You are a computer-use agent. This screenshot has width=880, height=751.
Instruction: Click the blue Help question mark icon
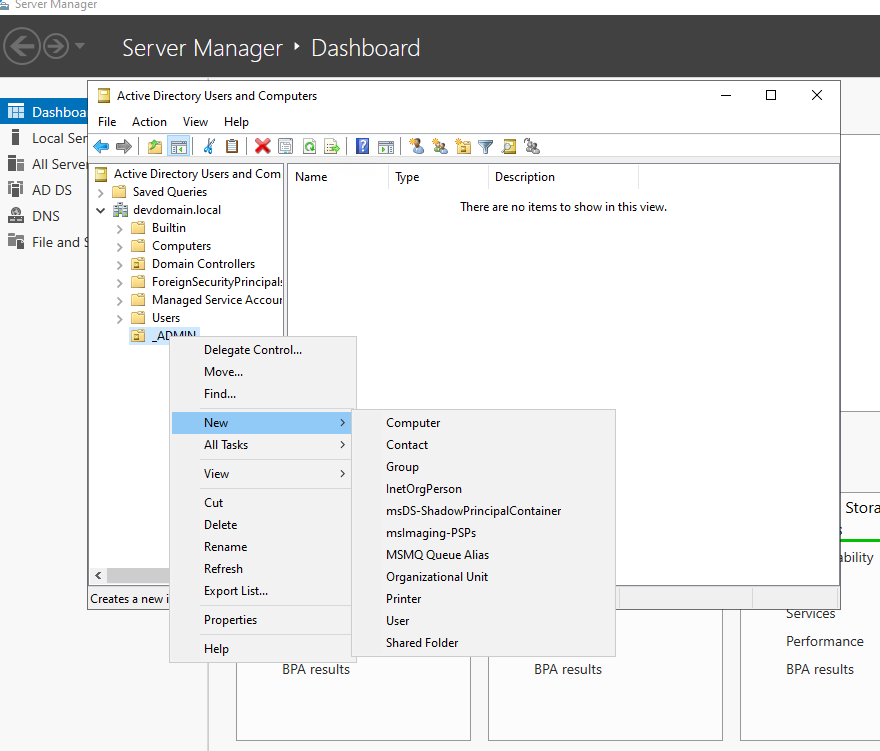pyautogui.click(x=363, y=146)
